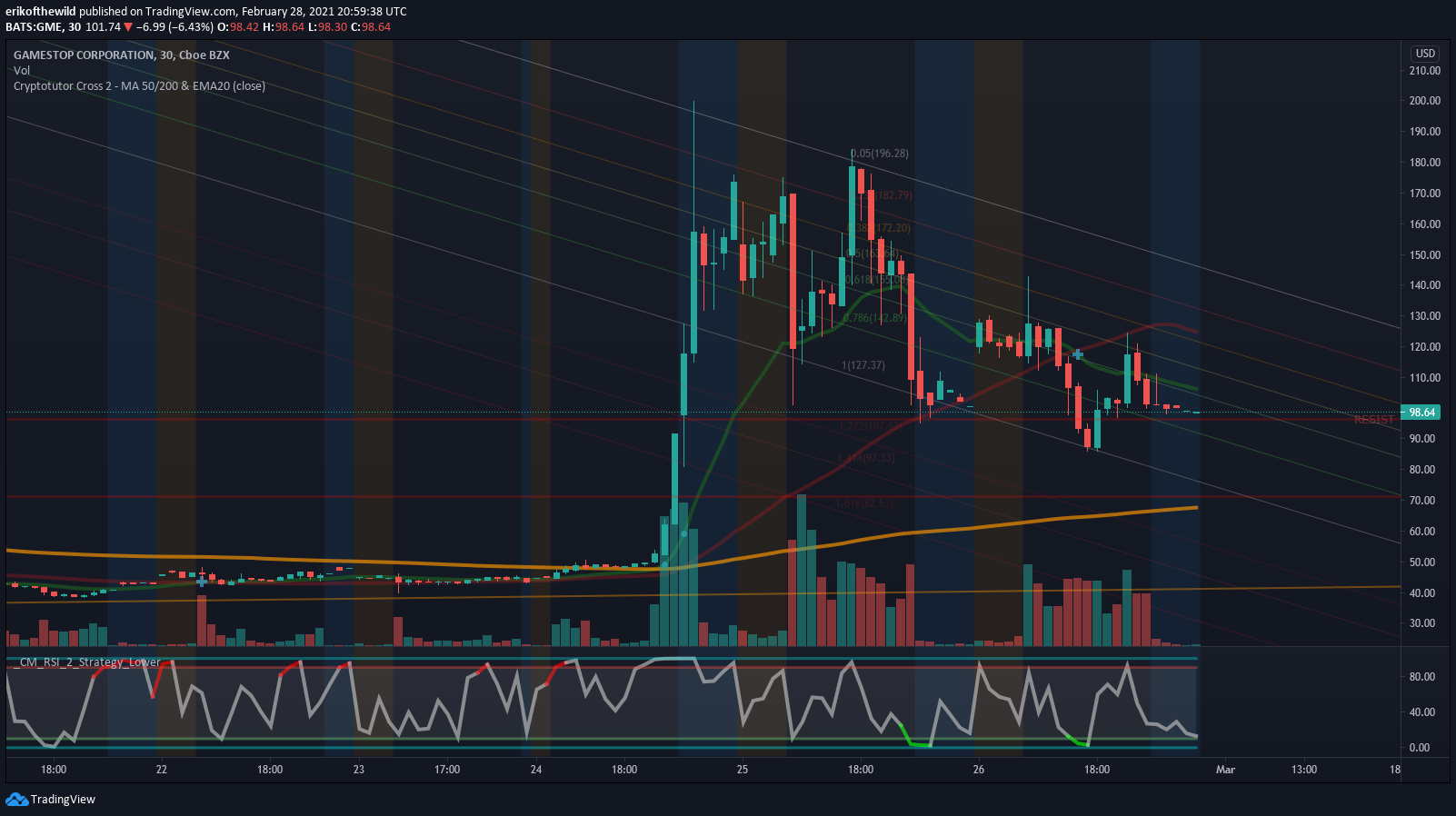Click the 22 date label on time axis
The image size is (1456, 816).
pos(162,770)
